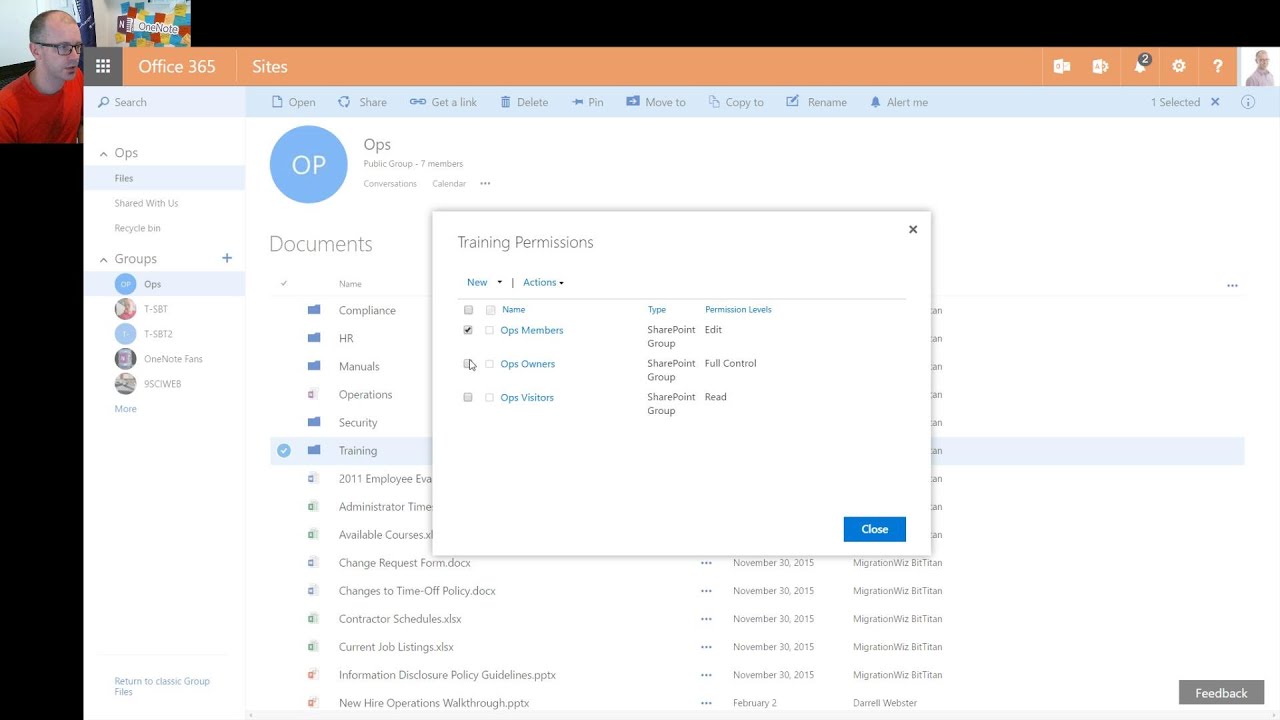Open the Access app icon in header
This screenshot has height=720, width=1280.
click(x=1100, y=67)
